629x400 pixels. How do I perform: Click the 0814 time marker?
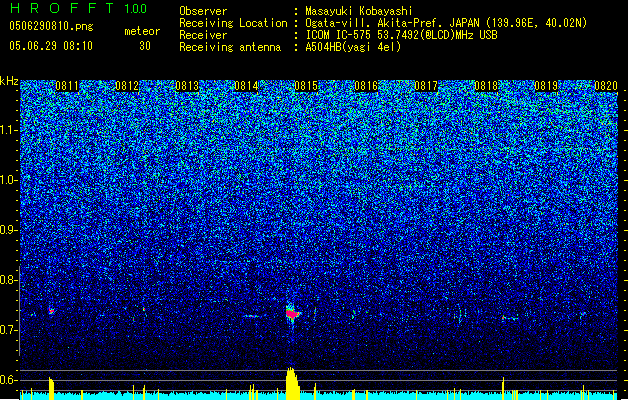click(246, 86)
